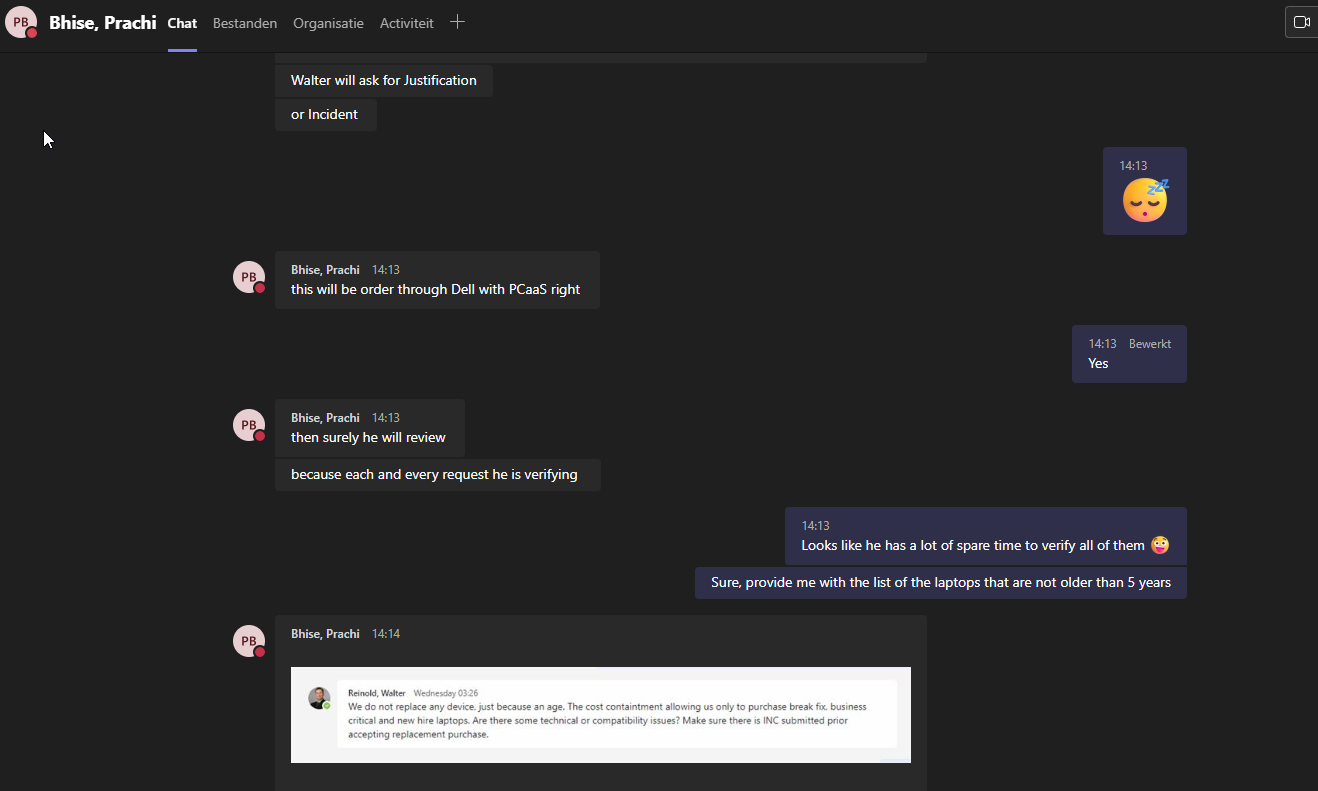
Task: Click 'Bhise, Prachi' name in header
Action: [x=102, y=22]
